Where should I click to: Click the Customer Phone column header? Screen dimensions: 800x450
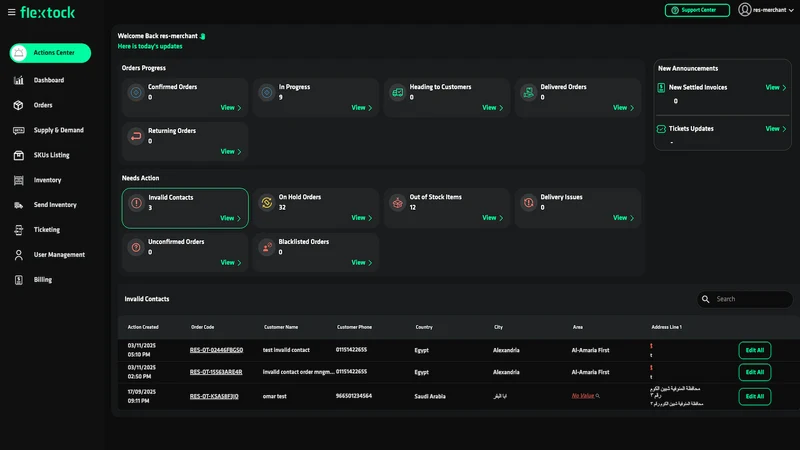tap(354, 327)
